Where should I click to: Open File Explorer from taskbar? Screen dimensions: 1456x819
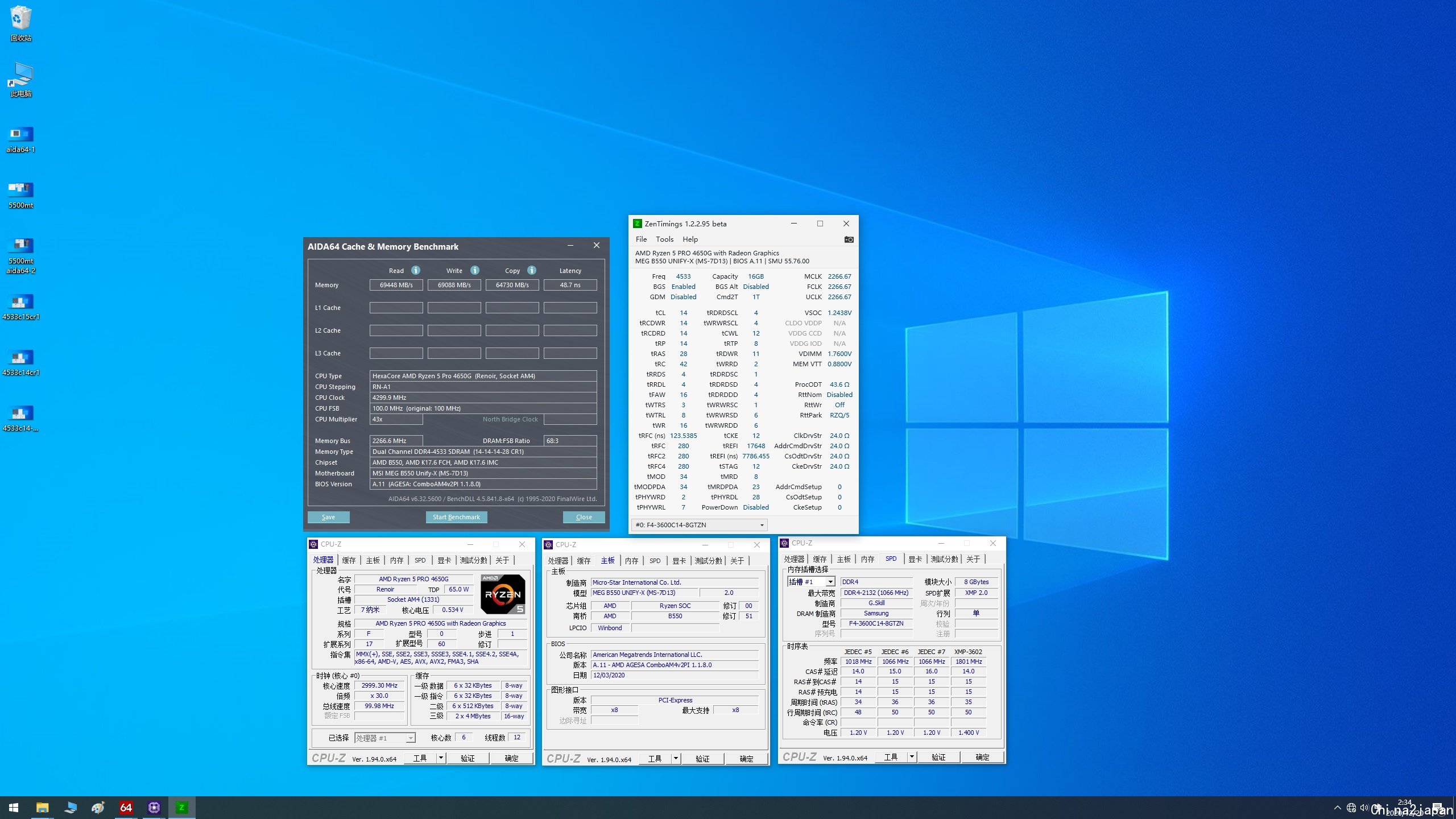coord(42,808)
